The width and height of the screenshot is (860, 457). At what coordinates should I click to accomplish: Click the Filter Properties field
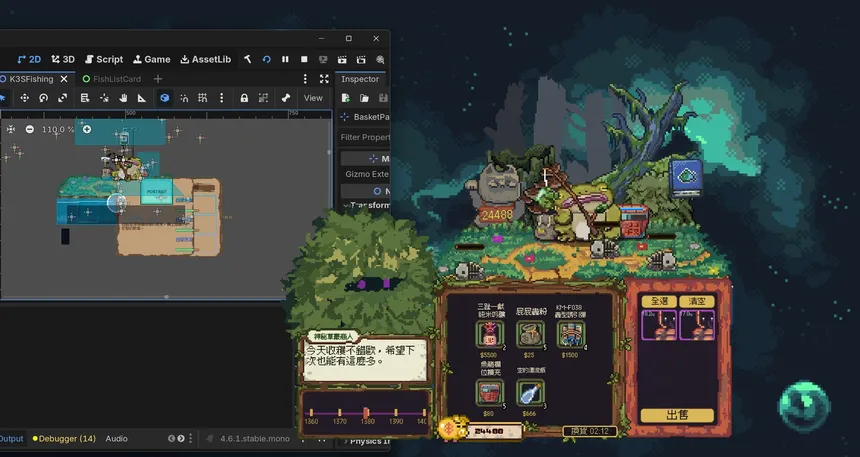364,137
